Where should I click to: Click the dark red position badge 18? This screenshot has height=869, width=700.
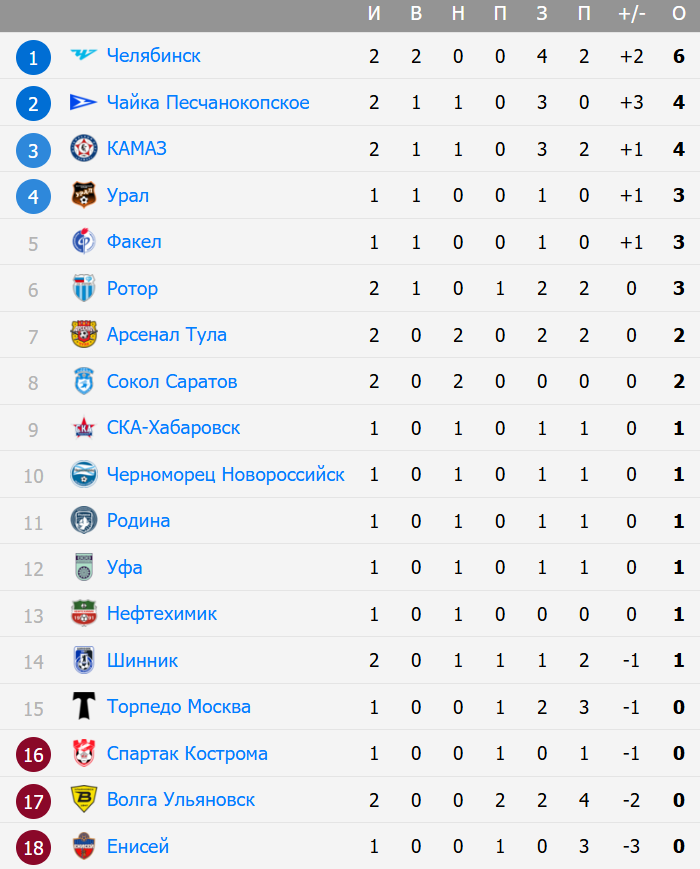33,847
